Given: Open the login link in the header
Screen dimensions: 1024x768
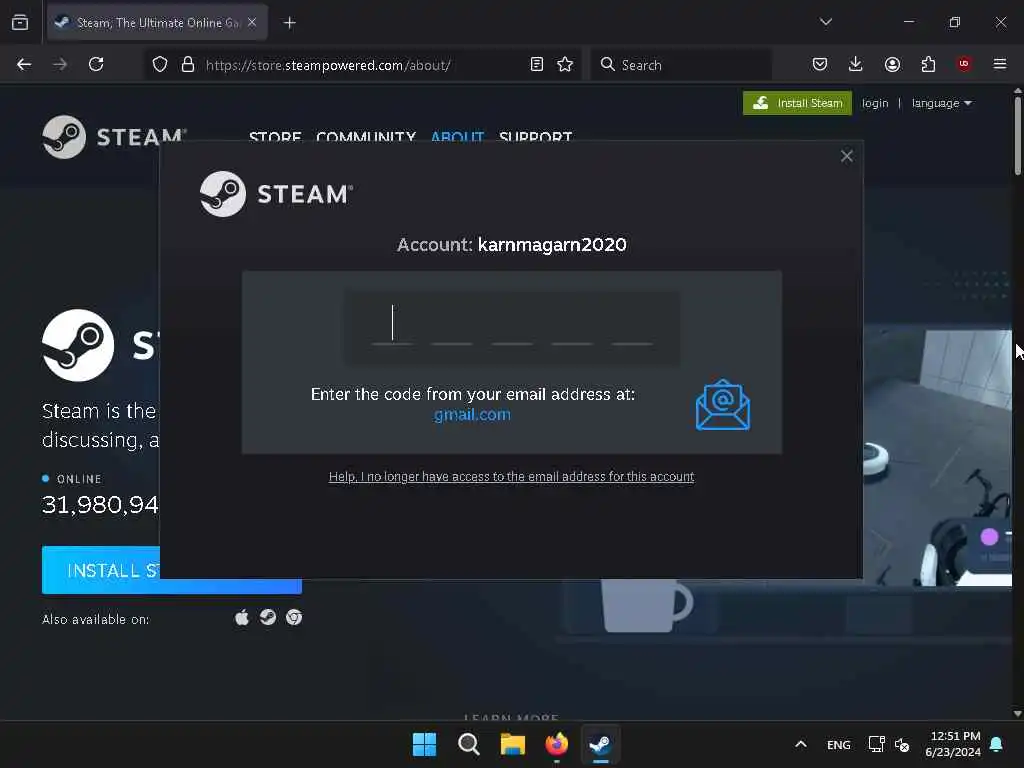Looking at the screenshot, I should [874, 103].
